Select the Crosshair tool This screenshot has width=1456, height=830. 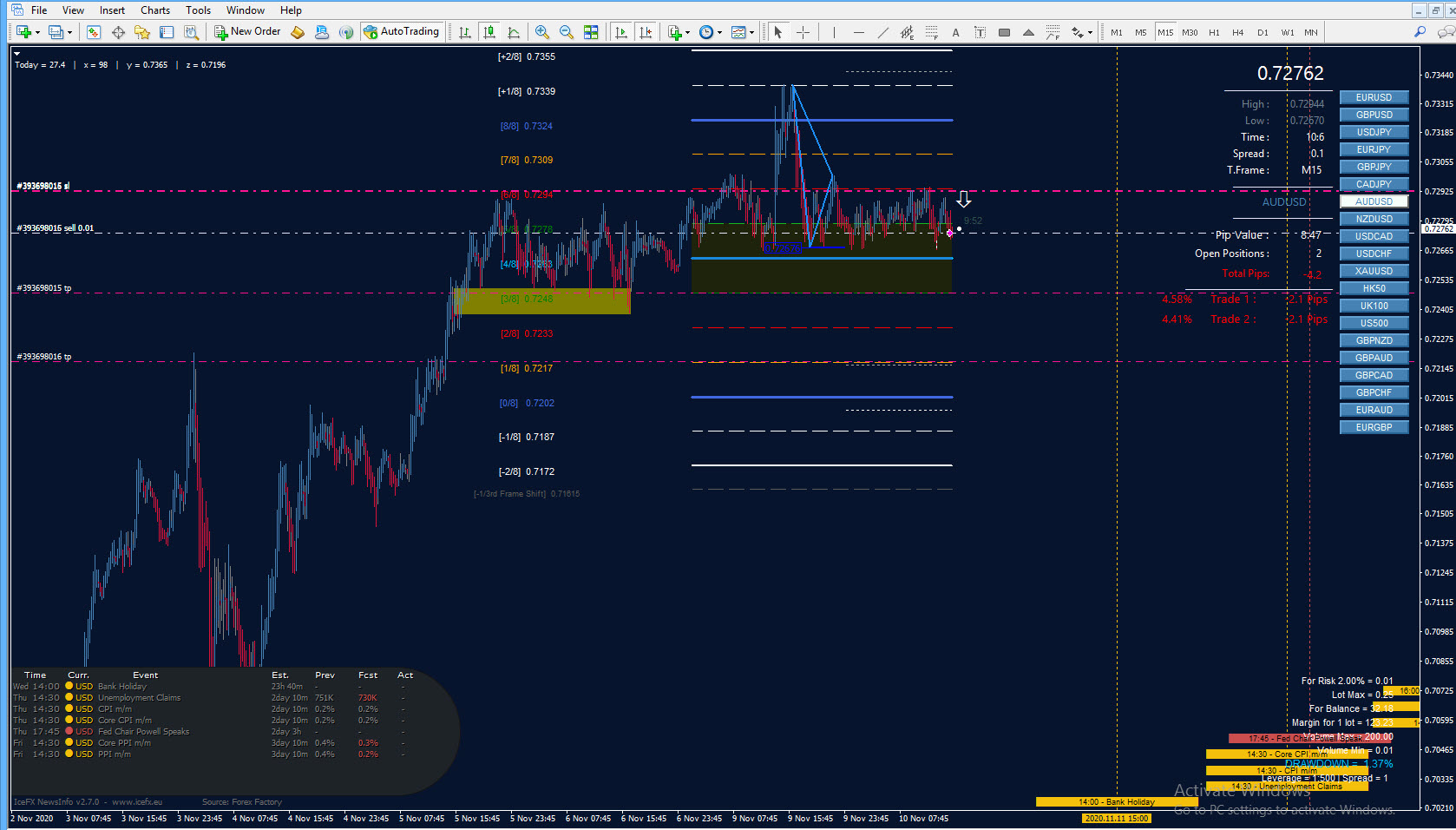pyautogui.click(x=803, y=32)
